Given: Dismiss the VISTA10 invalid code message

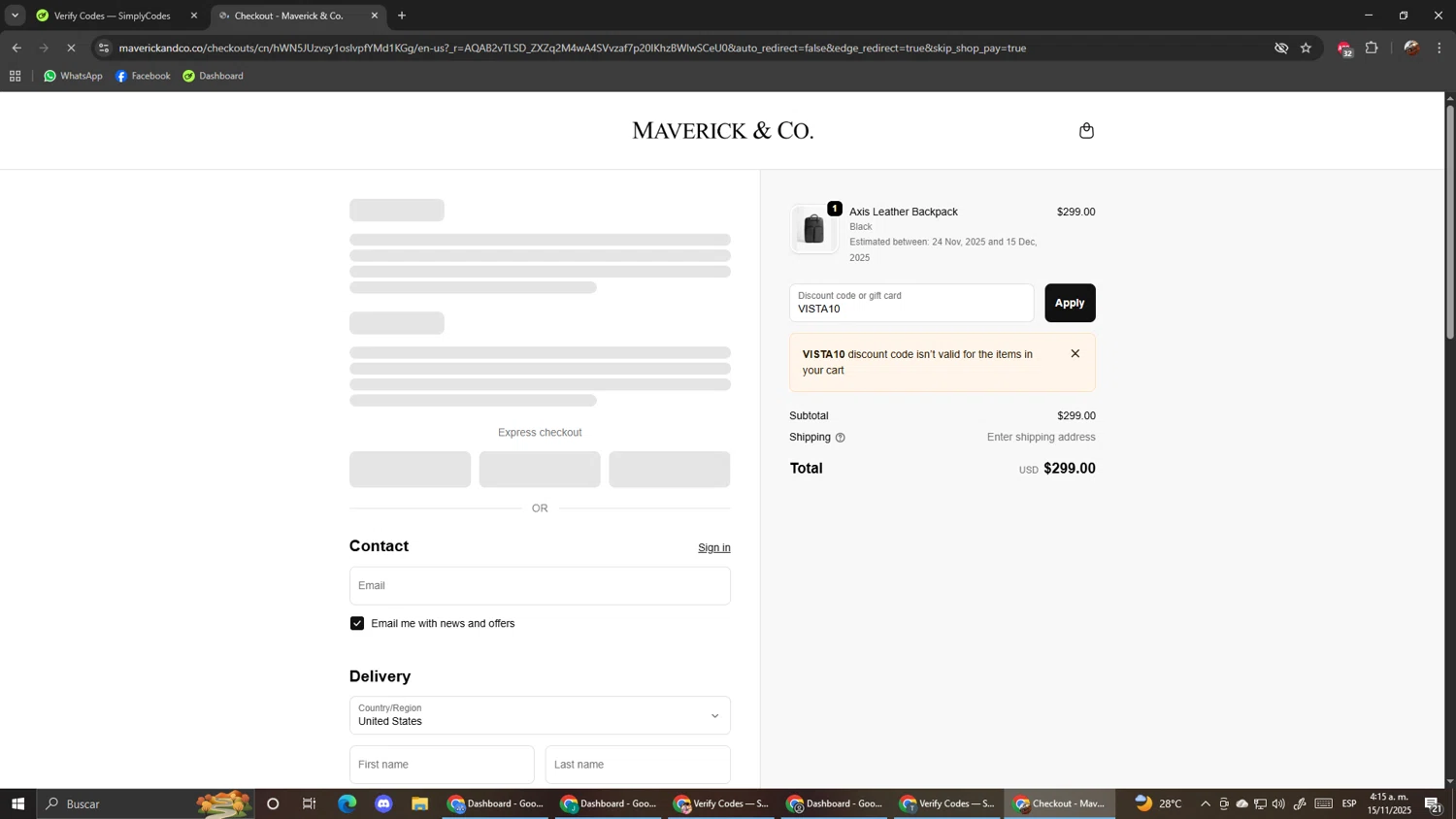Looking at the screenshot, I should pyautogui.click(x=1075, y=354).
